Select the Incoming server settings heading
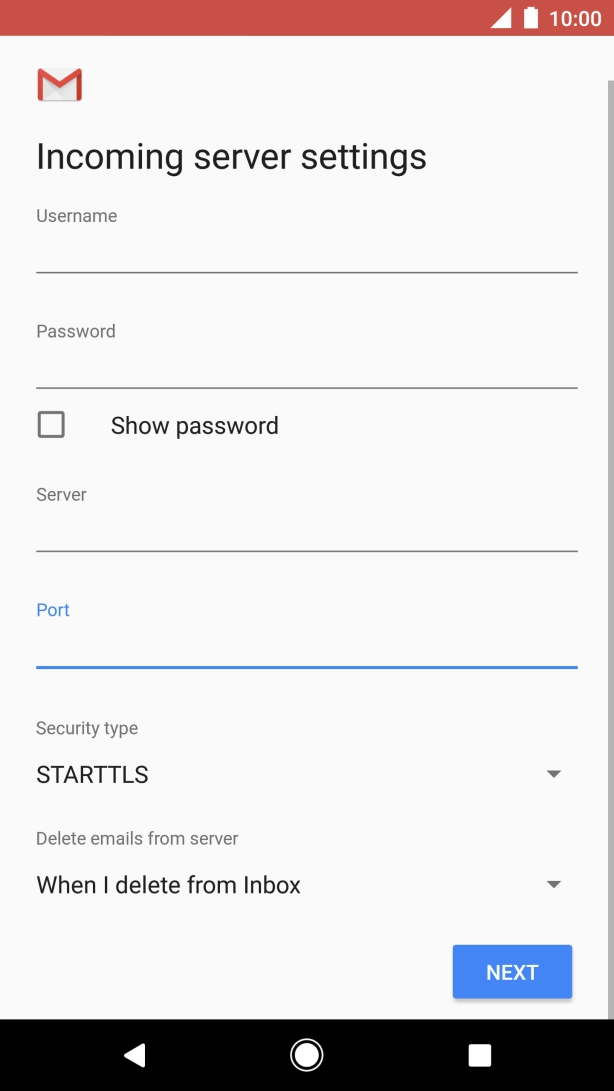This screenshot has height=1091, width=614. pyautogui.click(x=230, y=156)
